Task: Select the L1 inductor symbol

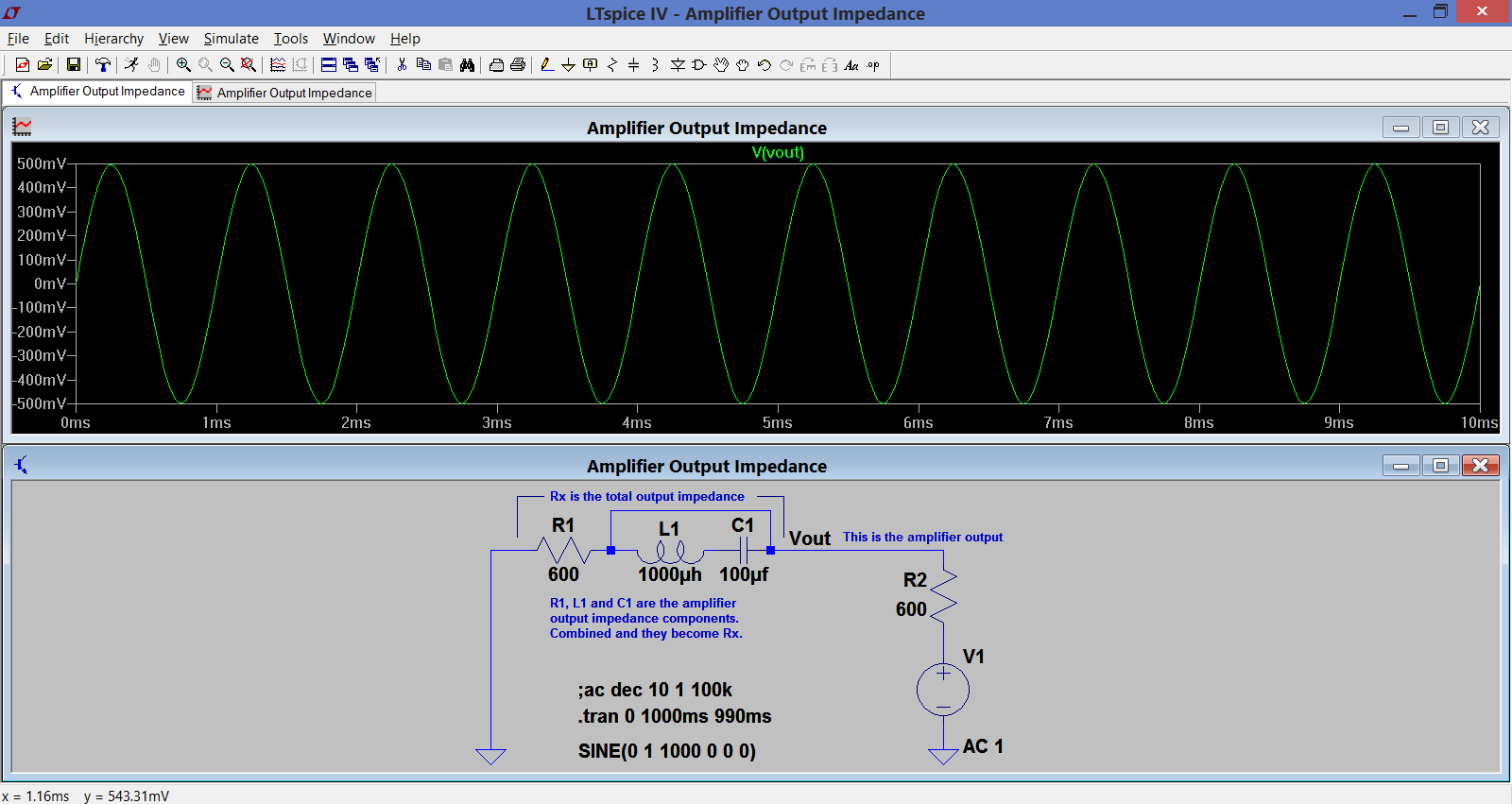Action: point(670,553)
